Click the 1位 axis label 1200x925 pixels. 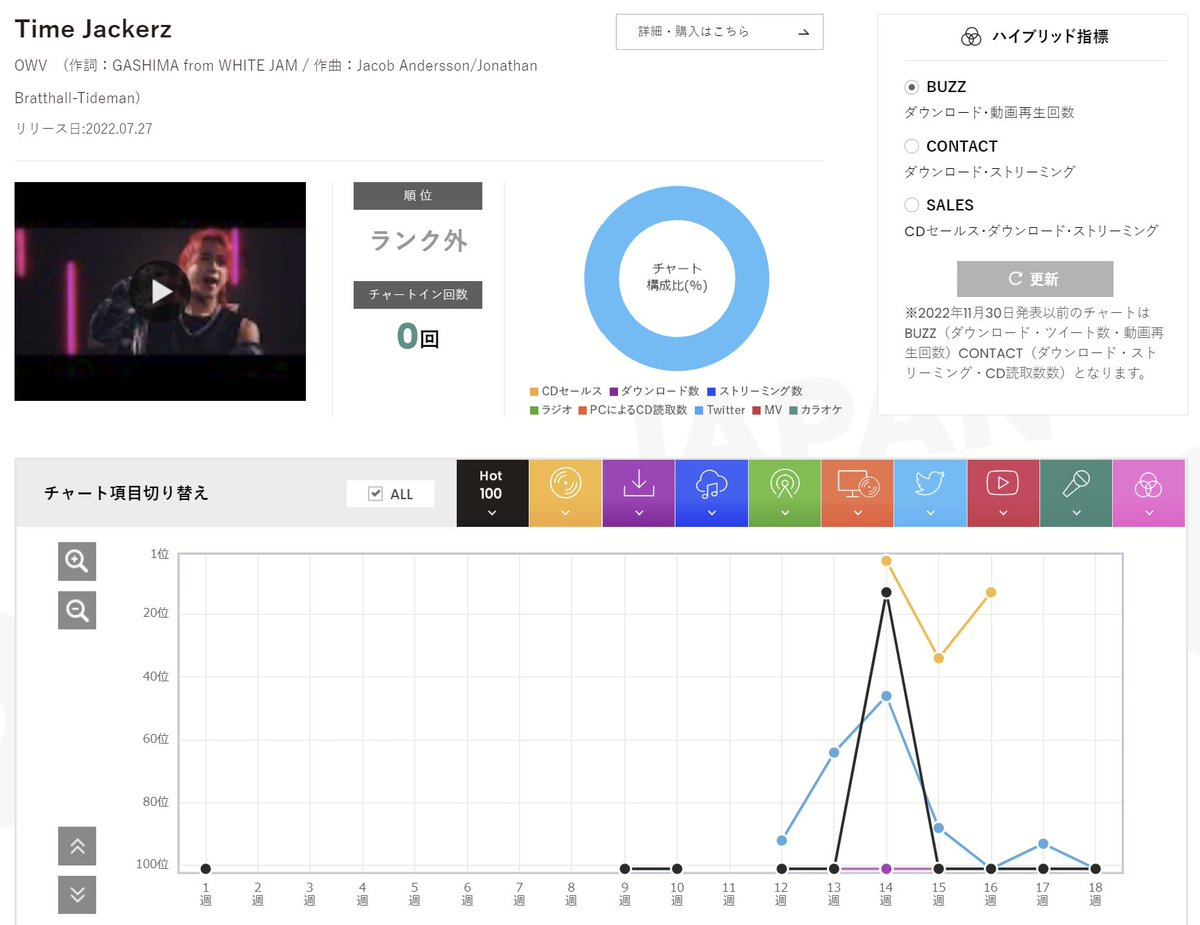pos(160,553)
